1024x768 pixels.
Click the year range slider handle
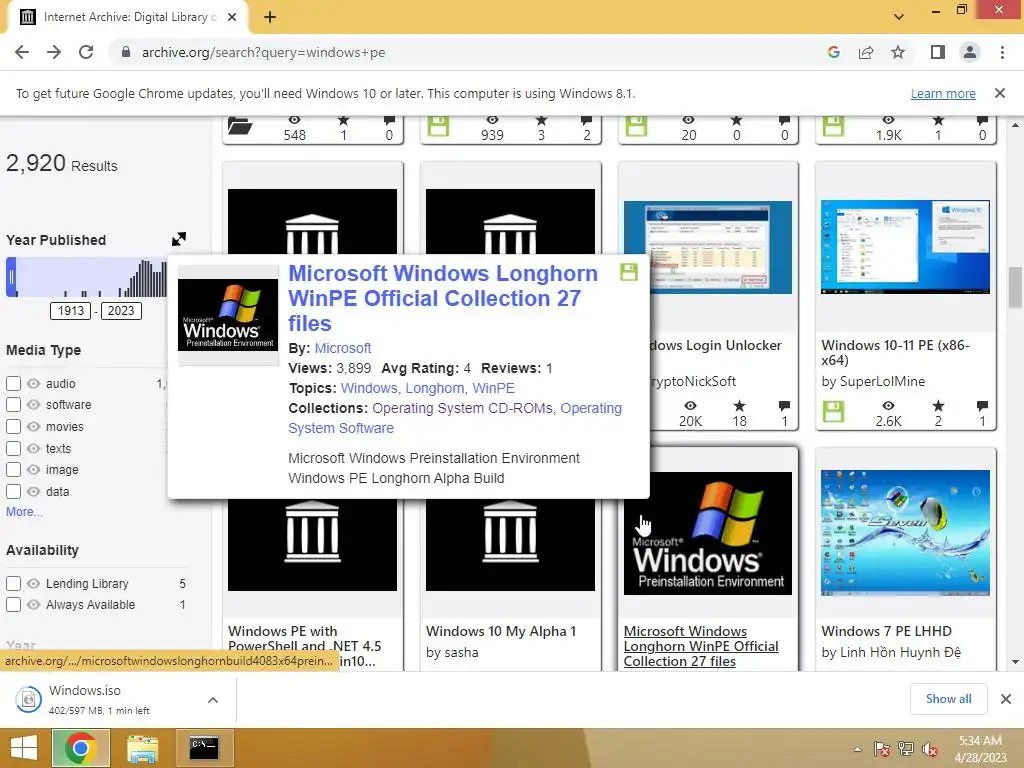tap(11, 277)
